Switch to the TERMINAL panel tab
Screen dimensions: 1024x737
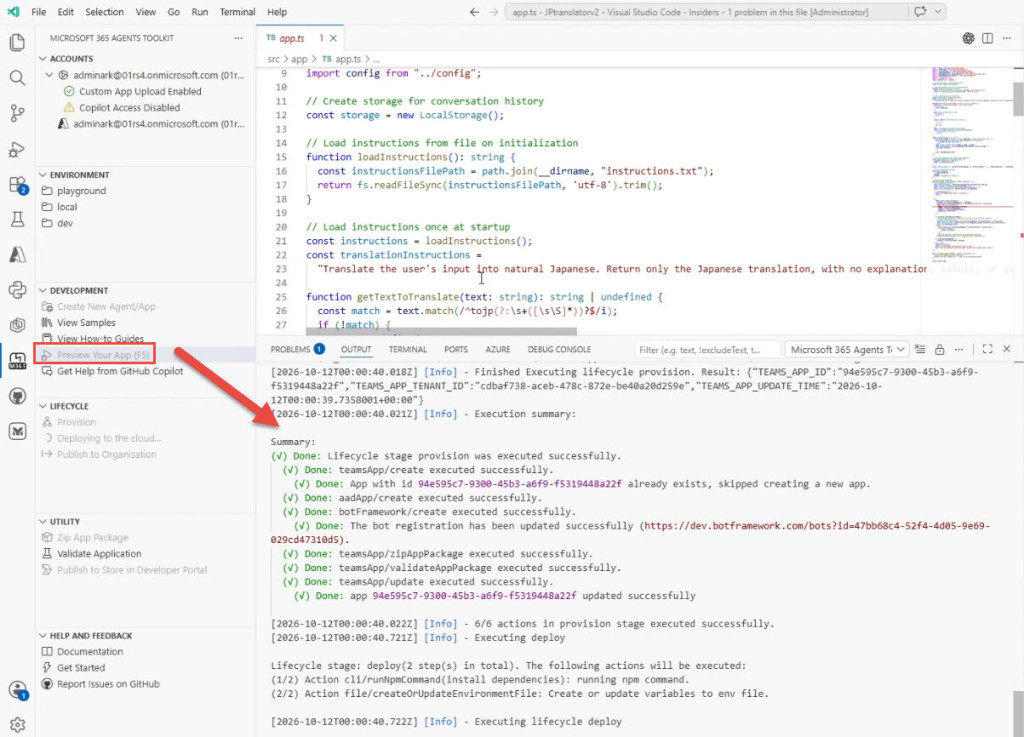tap(408, 349)
